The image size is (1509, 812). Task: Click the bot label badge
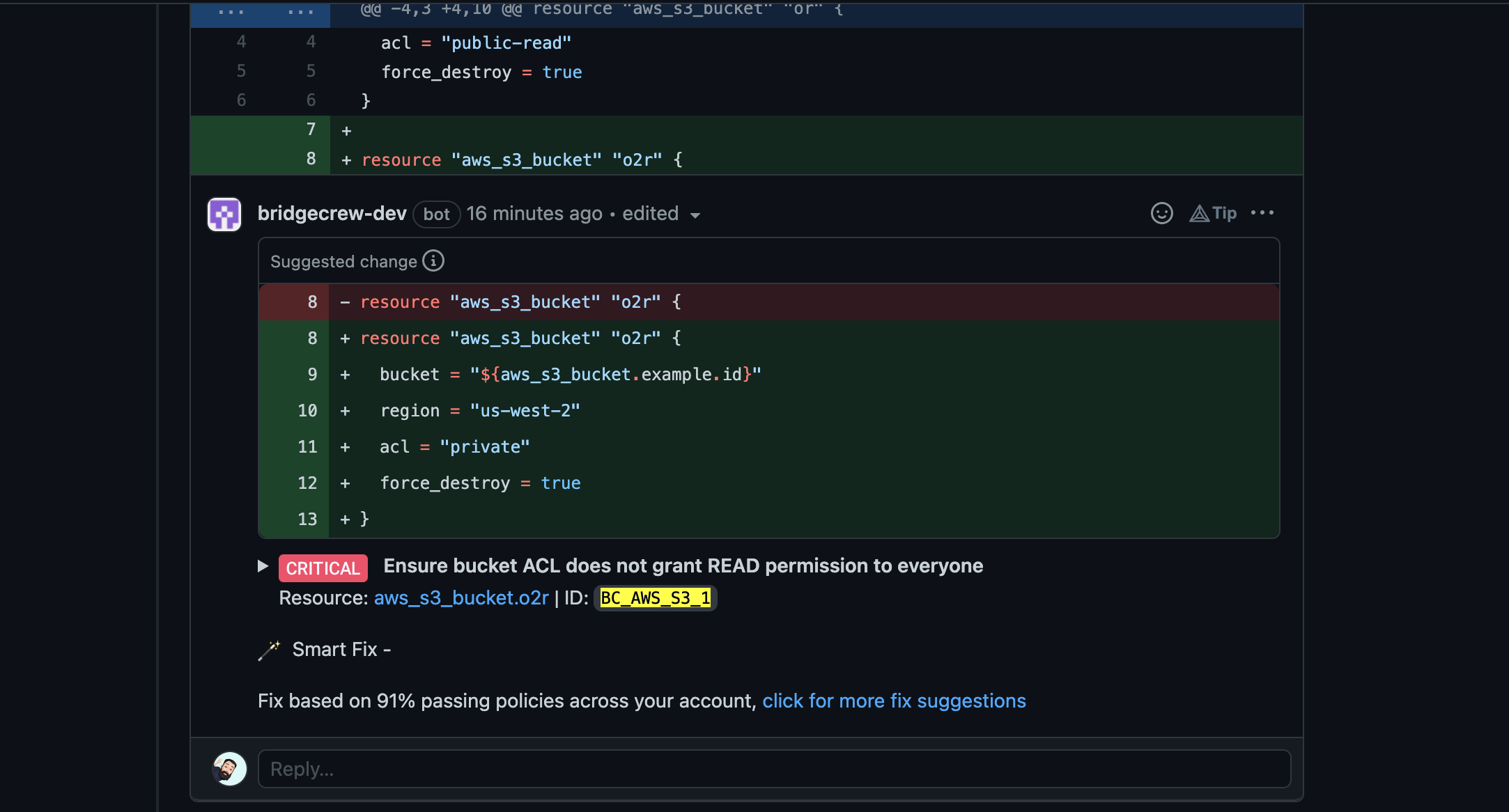click(436, 214)
